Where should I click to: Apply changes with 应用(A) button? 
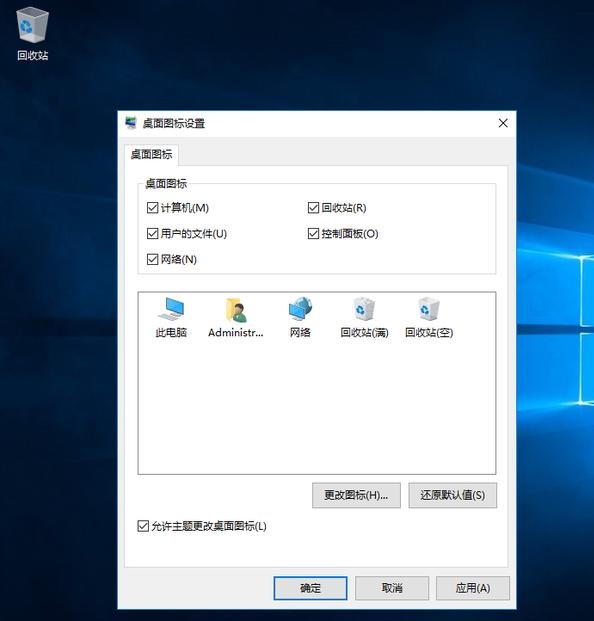pos(473,588)
